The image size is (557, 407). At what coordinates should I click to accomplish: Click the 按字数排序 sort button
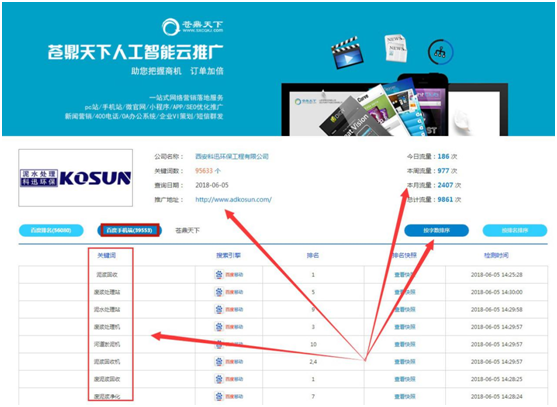[437, 230]
